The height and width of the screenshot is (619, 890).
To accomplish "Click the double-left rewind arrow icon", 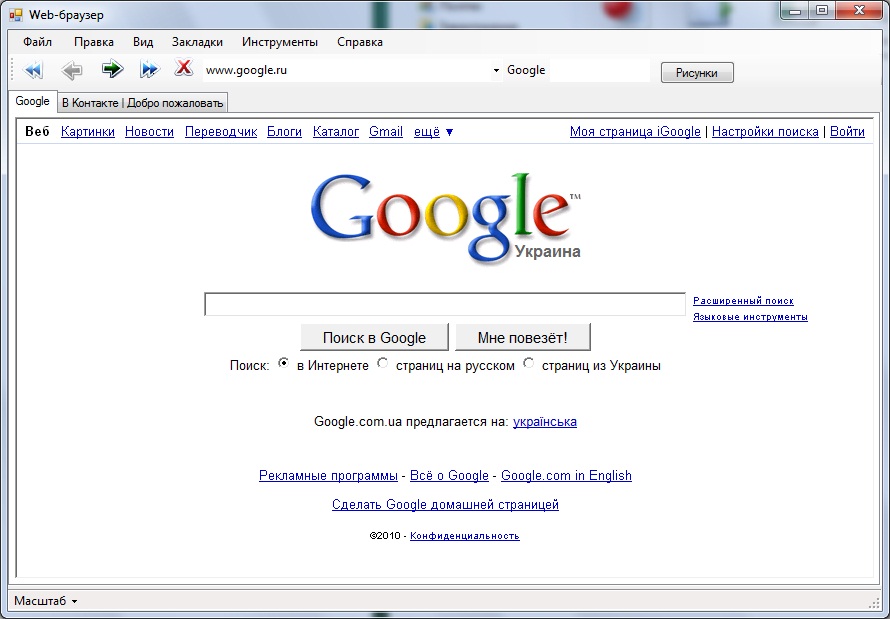I will click(x=33, y=70).
